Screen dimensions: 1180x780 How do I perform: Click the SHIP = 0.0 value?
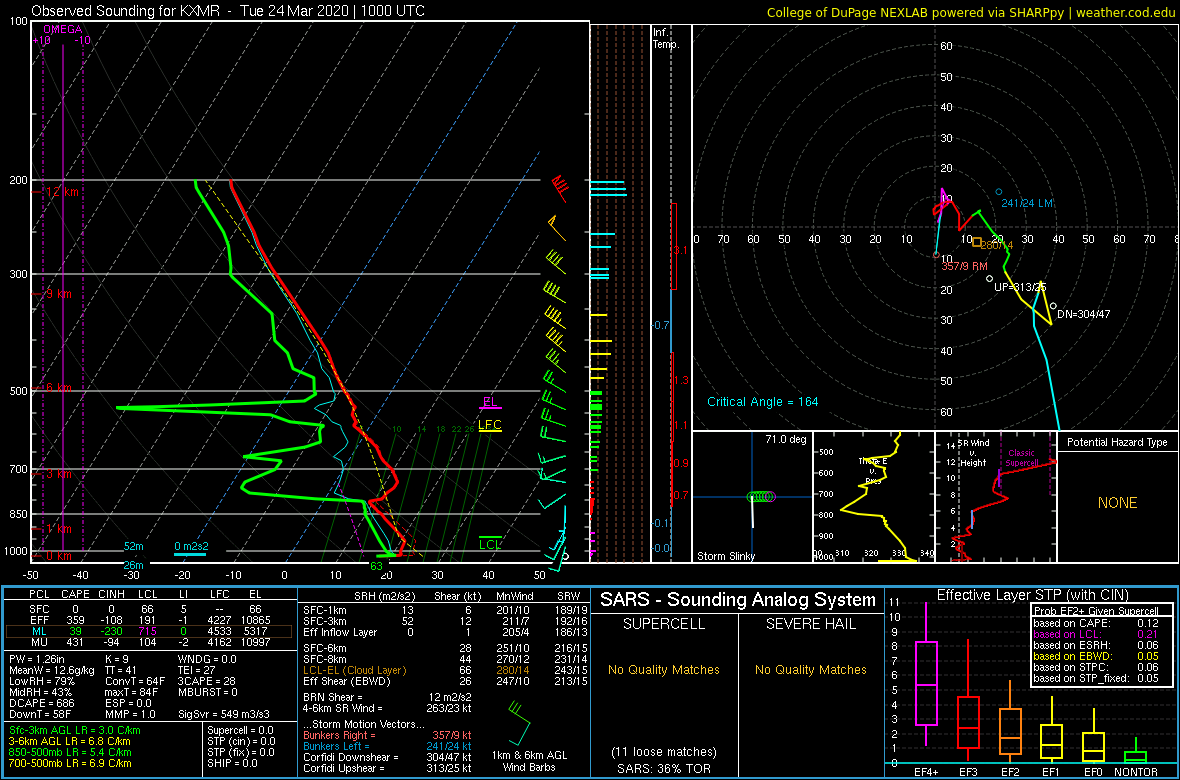(x=234, y=763)
